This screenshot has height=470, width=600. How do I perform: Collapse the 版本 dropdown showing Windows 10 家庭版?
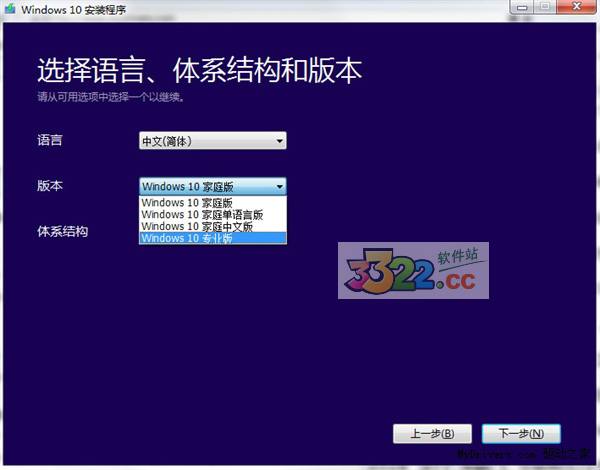tap(213, 186)
